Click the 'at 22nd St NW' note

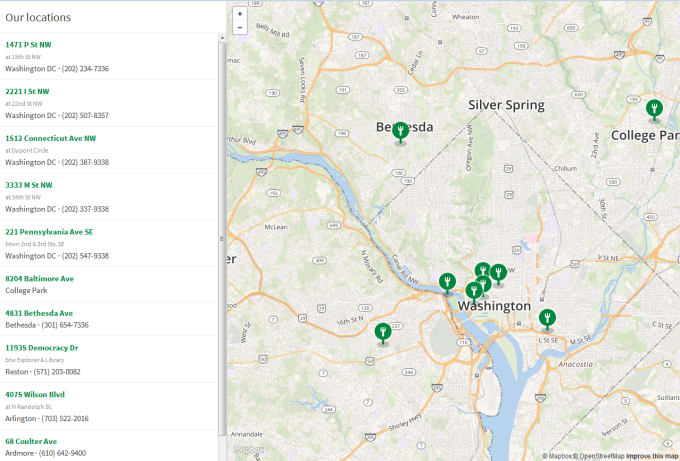[24, 104]
